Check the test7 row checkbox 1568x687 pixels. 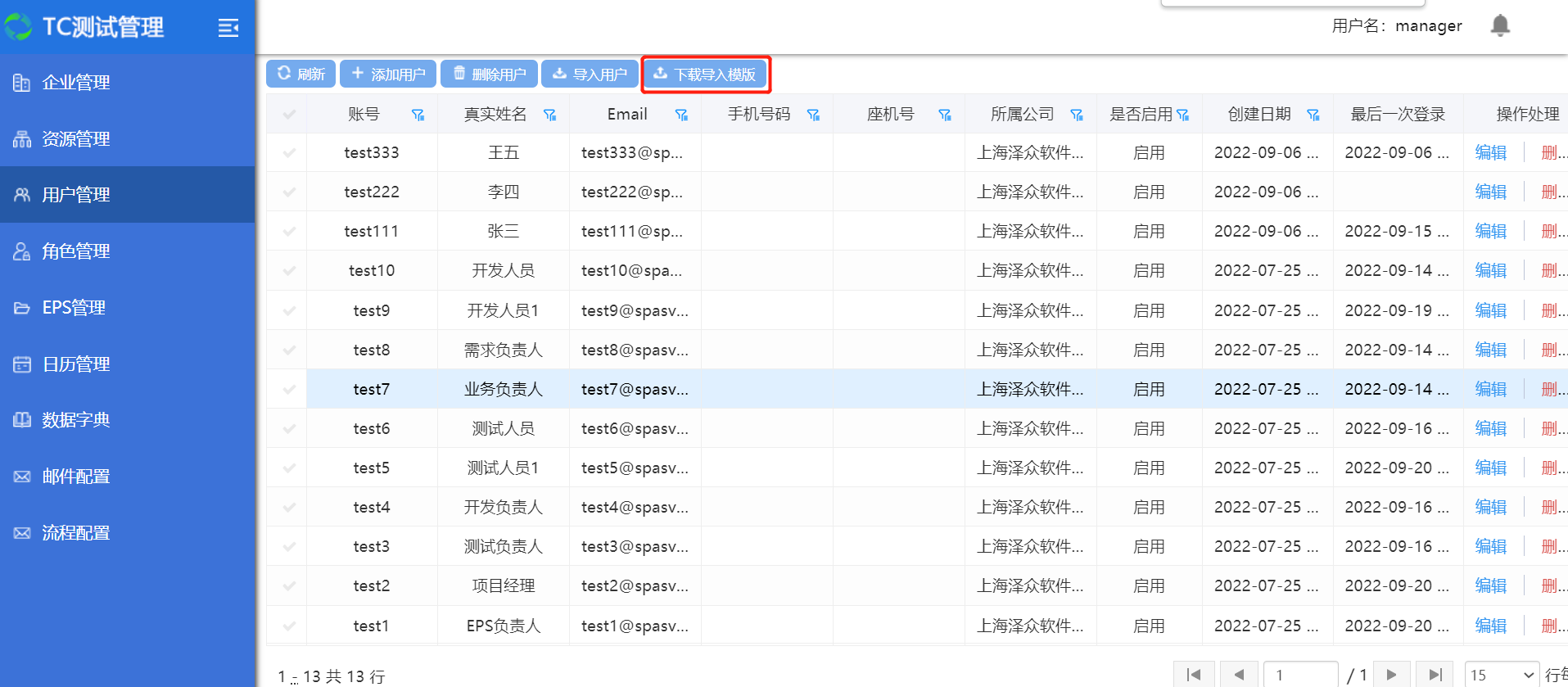(289, 390)
